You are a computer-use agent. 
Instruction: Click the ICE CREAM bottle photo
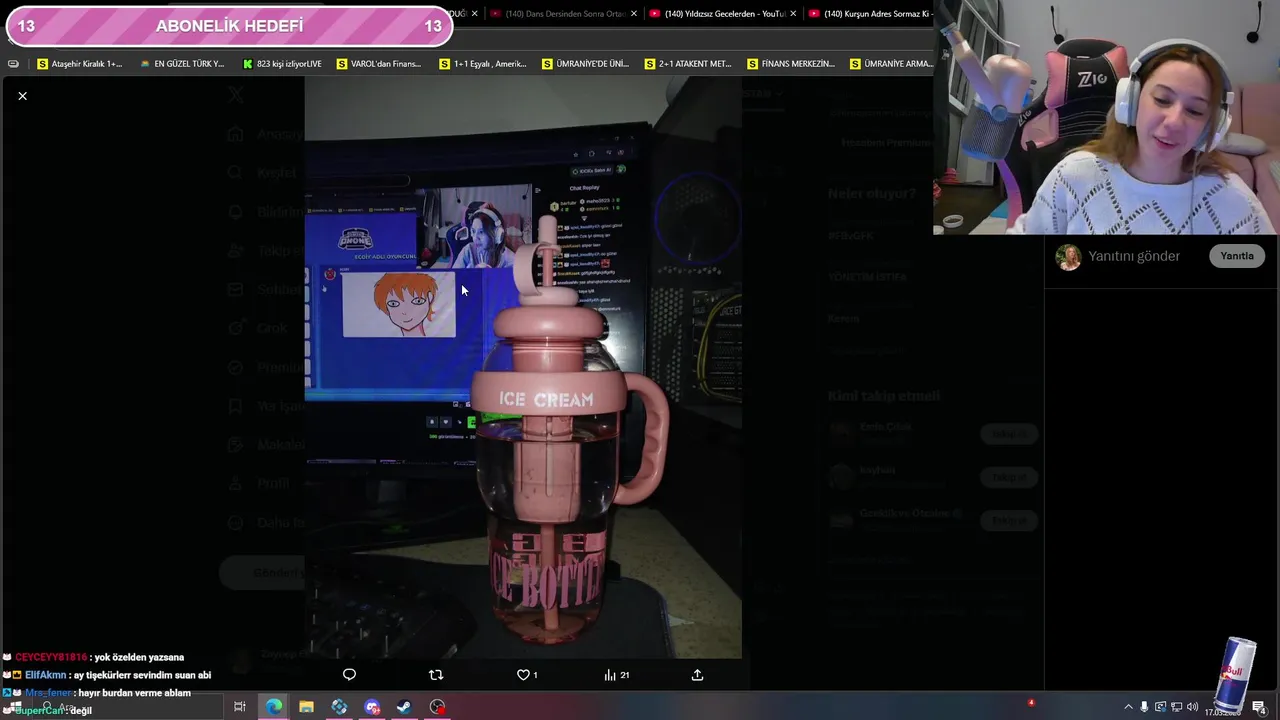(x=523, y=368)
